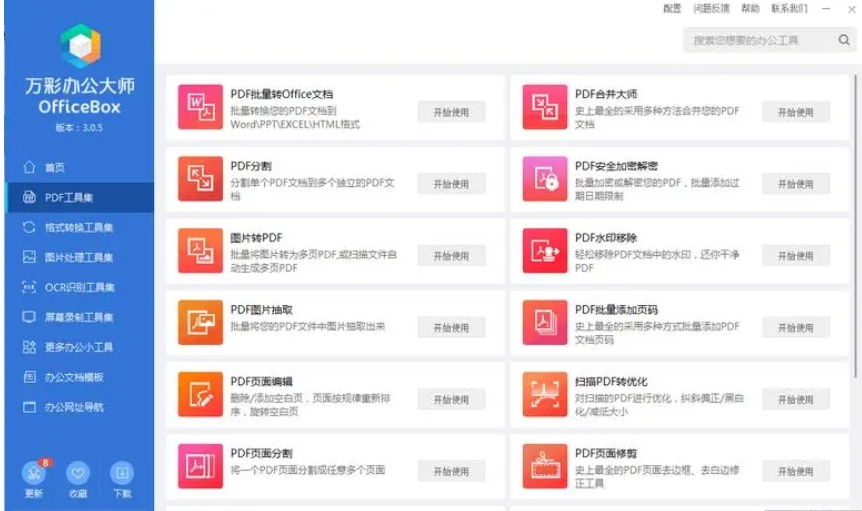This screenshot has width=862, height=511.
Task: Open 格式转换工具集 in the sidebar
Action: coord(80,227)
